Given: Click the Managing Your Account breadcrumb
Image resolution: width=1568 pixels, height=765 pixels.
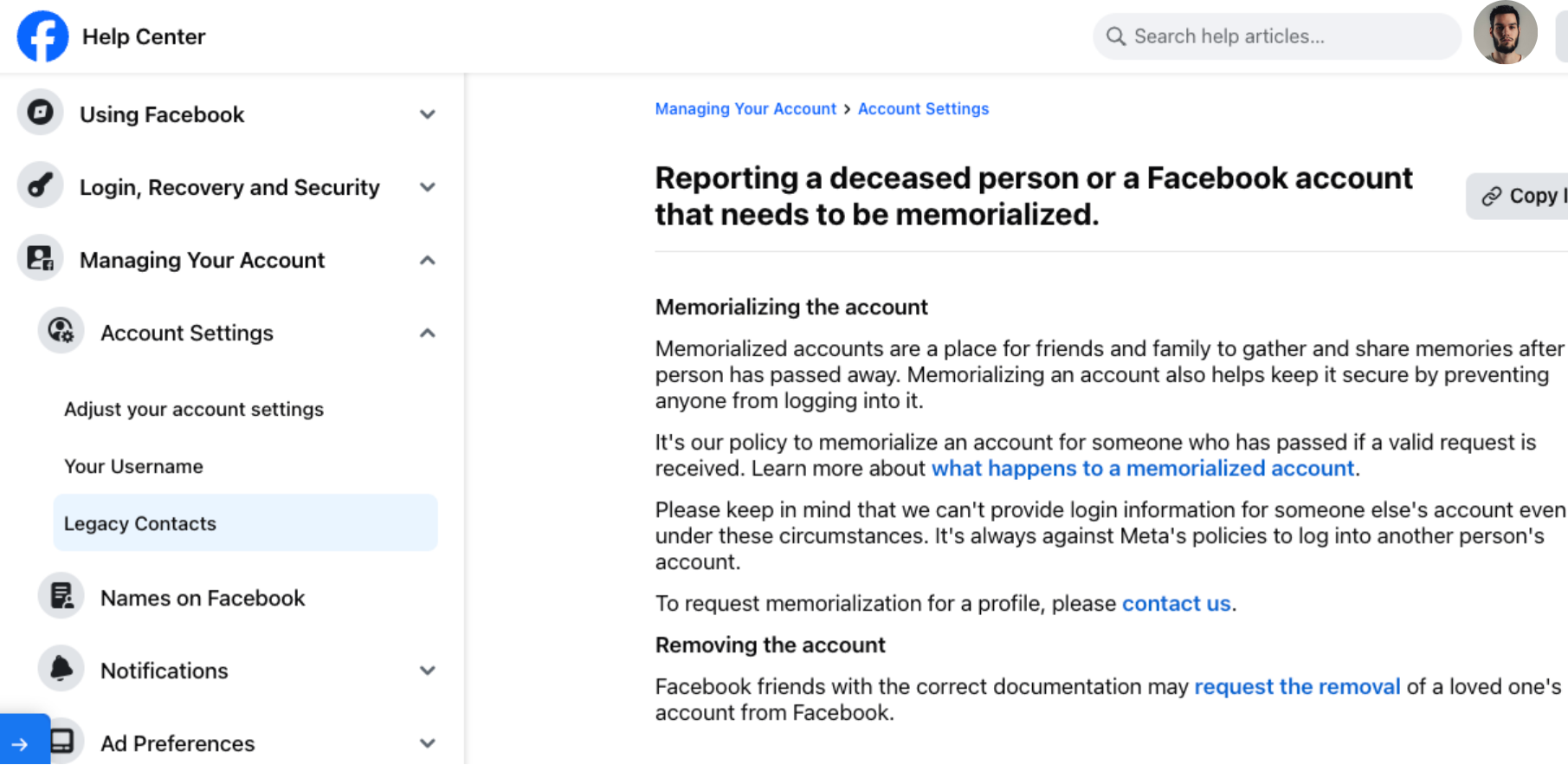Looking at the screenshot, I should 745,108.
